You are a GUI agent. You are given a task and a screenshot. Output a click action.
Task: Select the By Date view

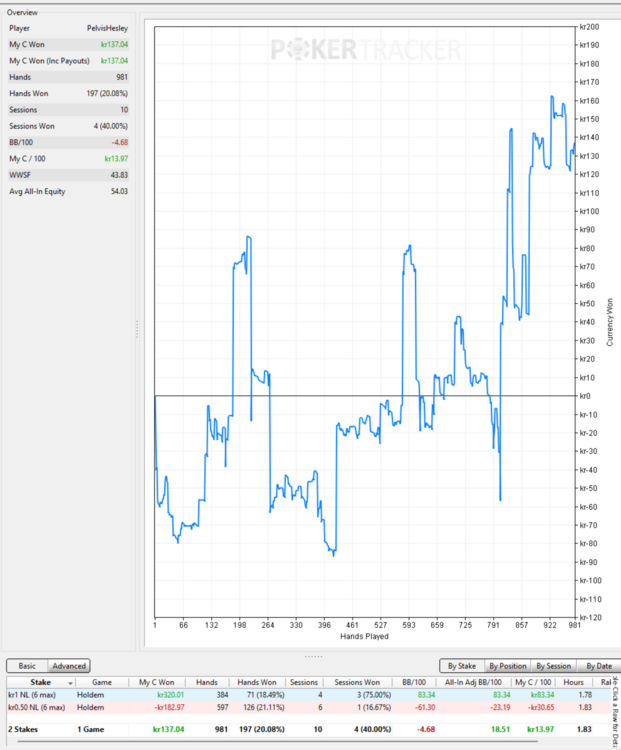tap(599, 666)
